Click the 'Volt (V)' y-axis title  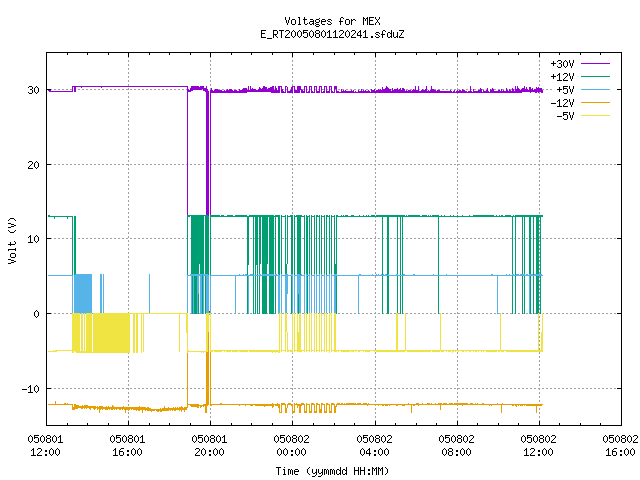12,240
